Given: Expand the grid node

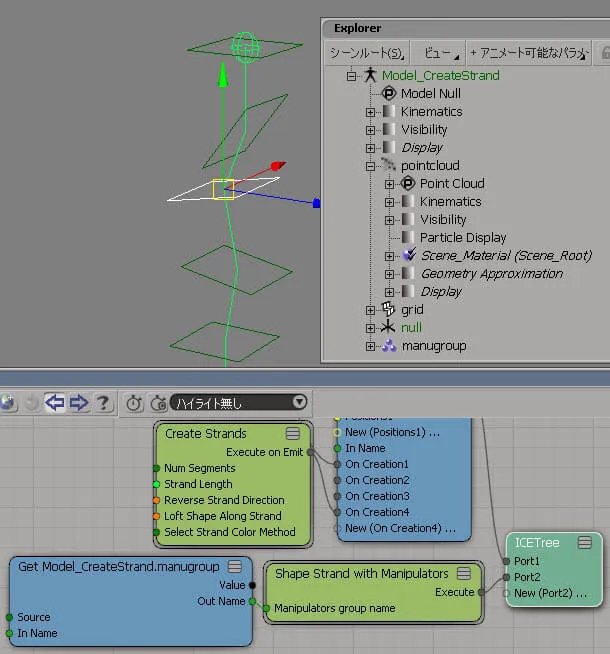Looking at the screenshot, I should (370, 310).
